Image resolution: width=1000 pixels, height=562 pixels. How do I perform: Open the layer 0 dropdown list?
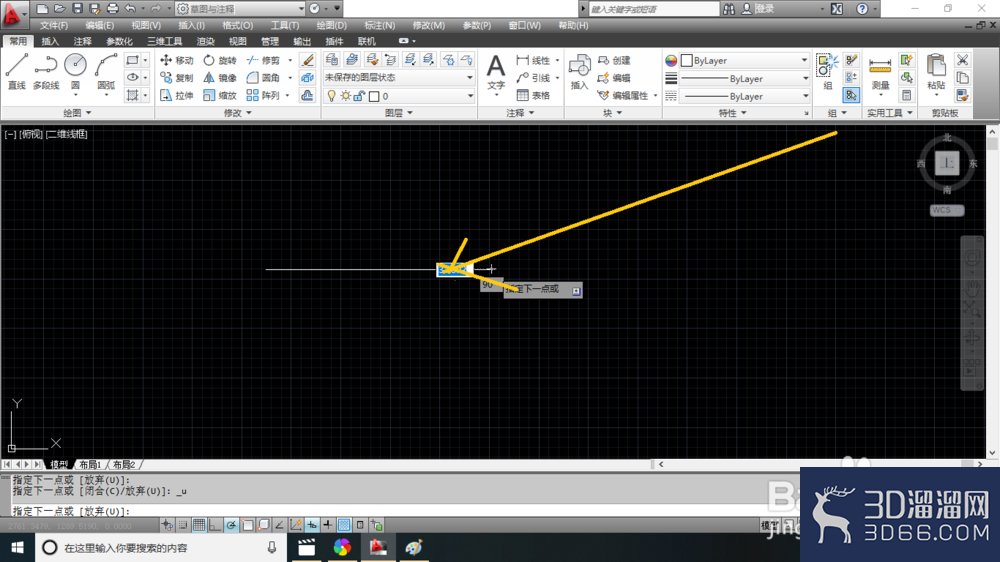click(399, 96)
